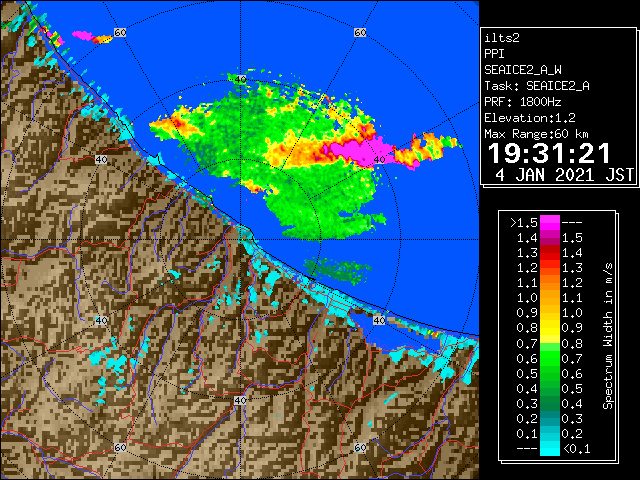This screenshot has height=480, width=640.
Task: Click the Task: SEAICE2_A line
Action: coord(537,86)
